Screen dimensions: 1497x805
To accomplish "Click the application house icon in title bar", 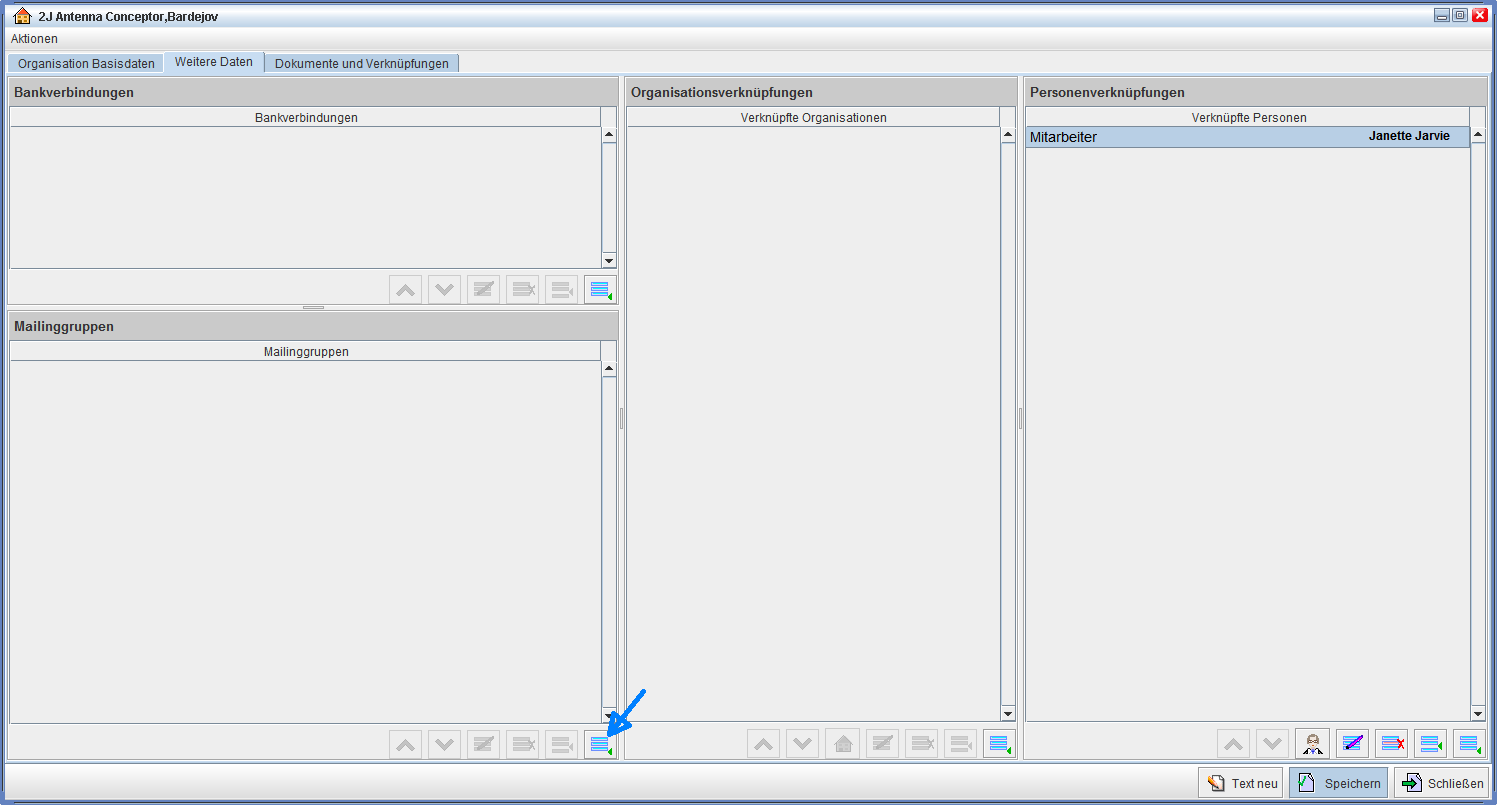I will pos(22,16).
